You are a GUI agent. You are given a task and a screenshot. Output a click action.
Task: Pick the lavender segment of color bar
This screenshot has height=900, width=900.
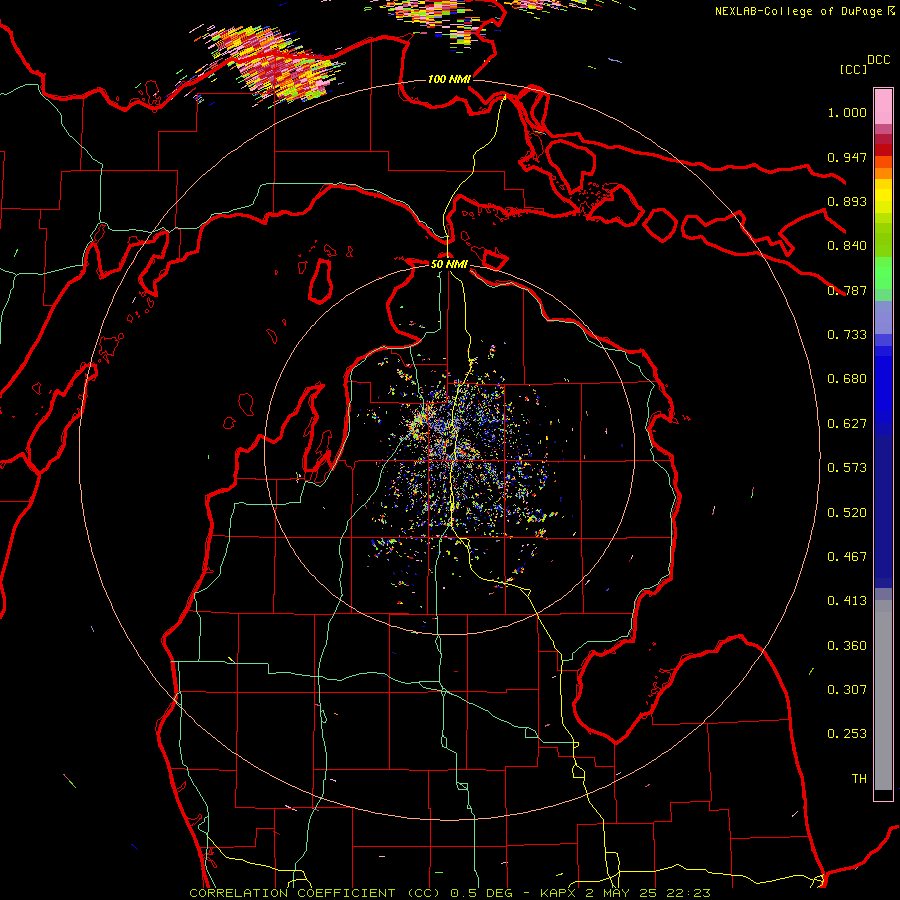pos(883,318)
